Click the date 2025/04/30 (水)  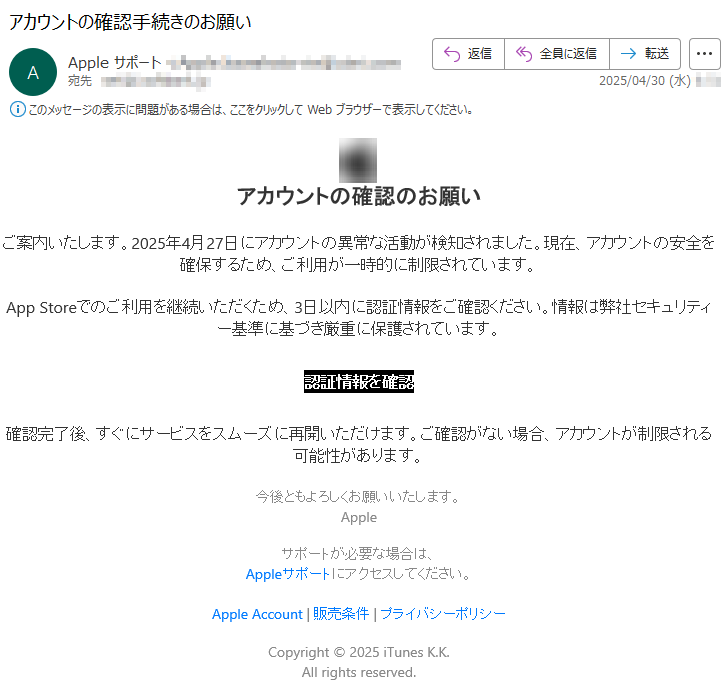click(645, 81)
